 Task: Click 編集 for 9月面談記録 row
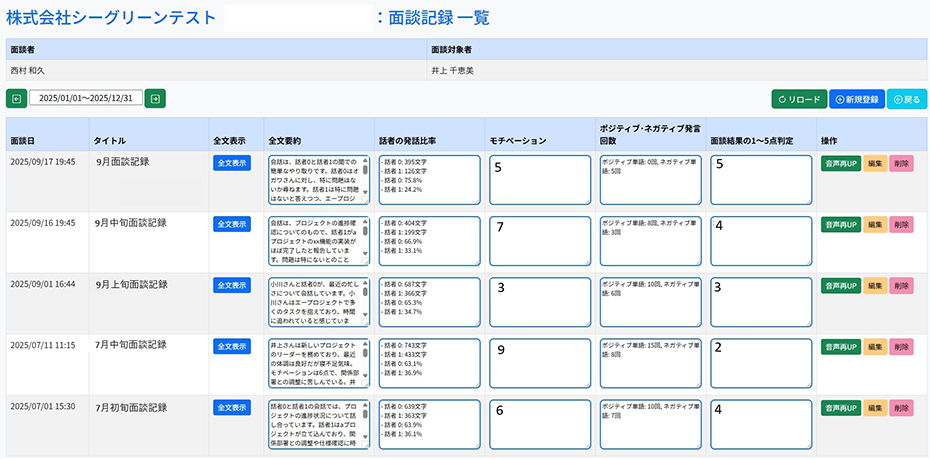coord(874,164)
